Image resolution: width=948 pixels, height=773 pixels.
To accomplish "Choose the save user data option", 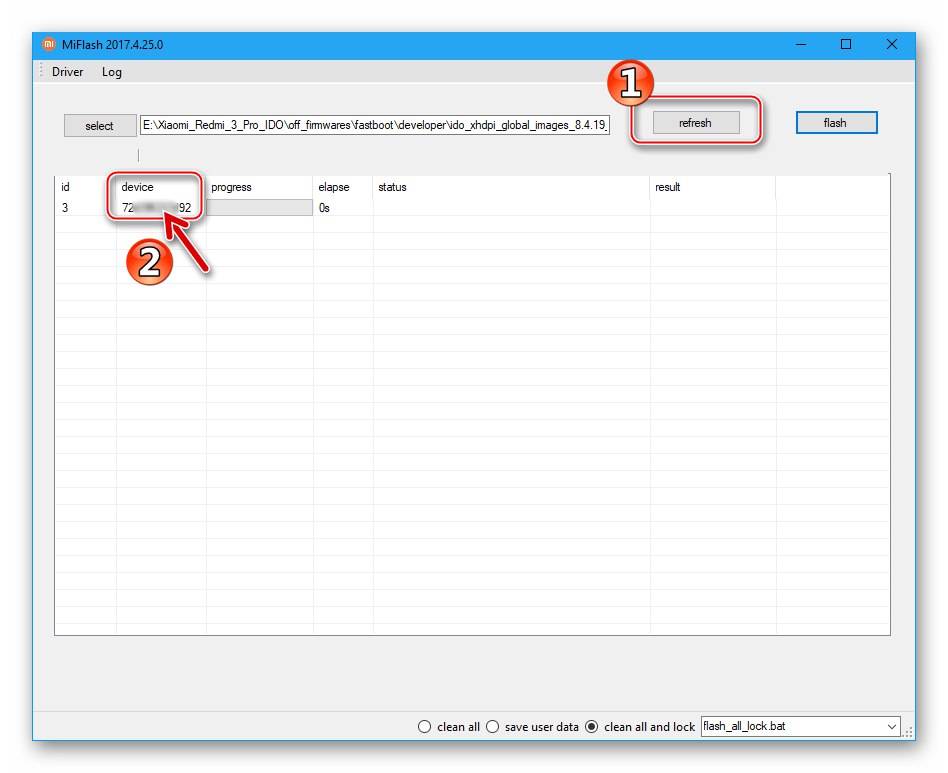I will pyautogui.click(x=532, y=726).
